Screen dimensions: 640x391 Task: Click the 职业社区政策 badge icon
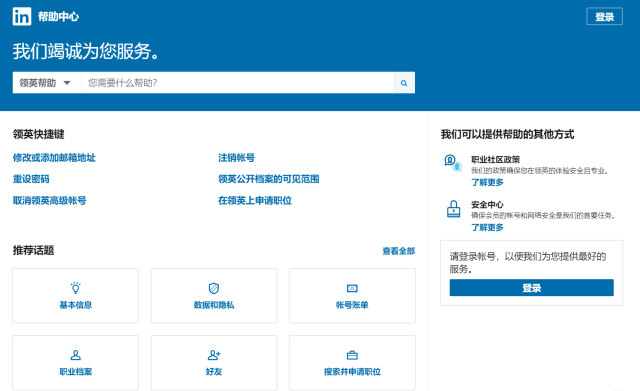(x=453, y=162)
